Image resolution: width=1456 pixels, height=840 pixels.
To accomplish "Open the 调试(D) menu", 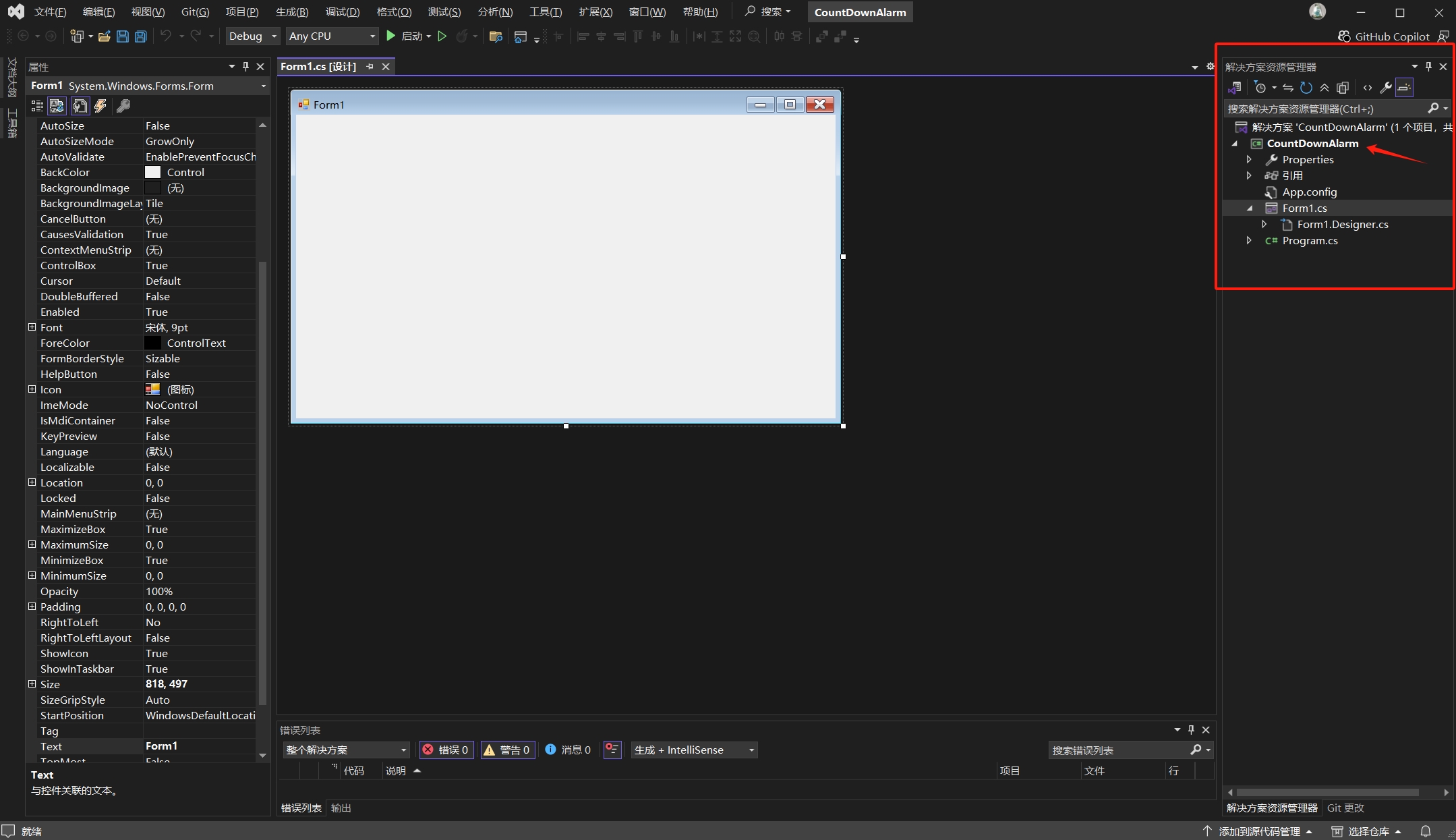I will click(342, 12).
